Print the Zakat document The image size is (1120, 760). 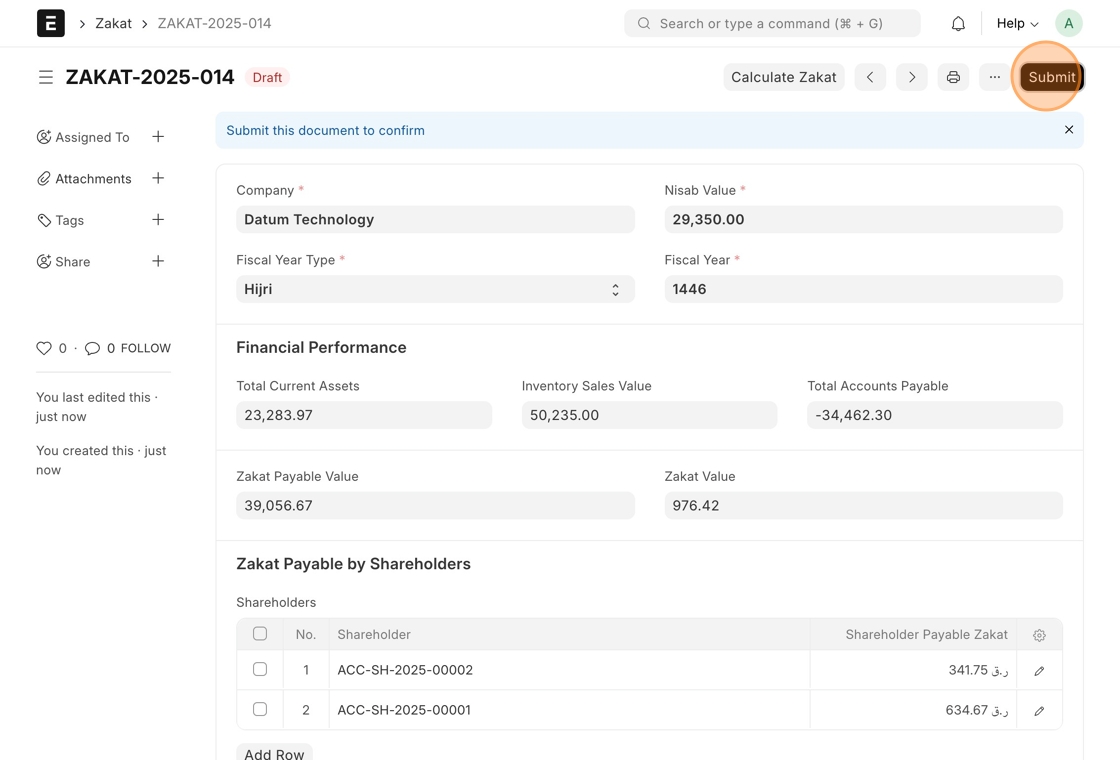coord(953,77)
